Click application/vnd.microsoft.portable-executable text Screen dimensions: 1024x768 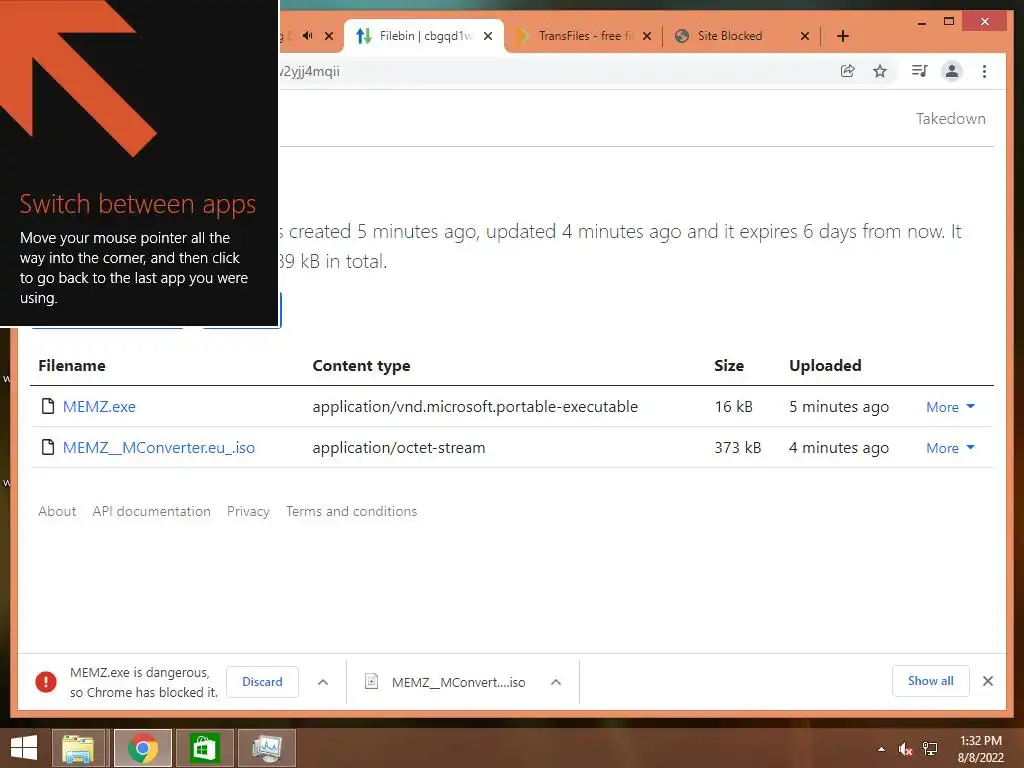tap(475, 407)
